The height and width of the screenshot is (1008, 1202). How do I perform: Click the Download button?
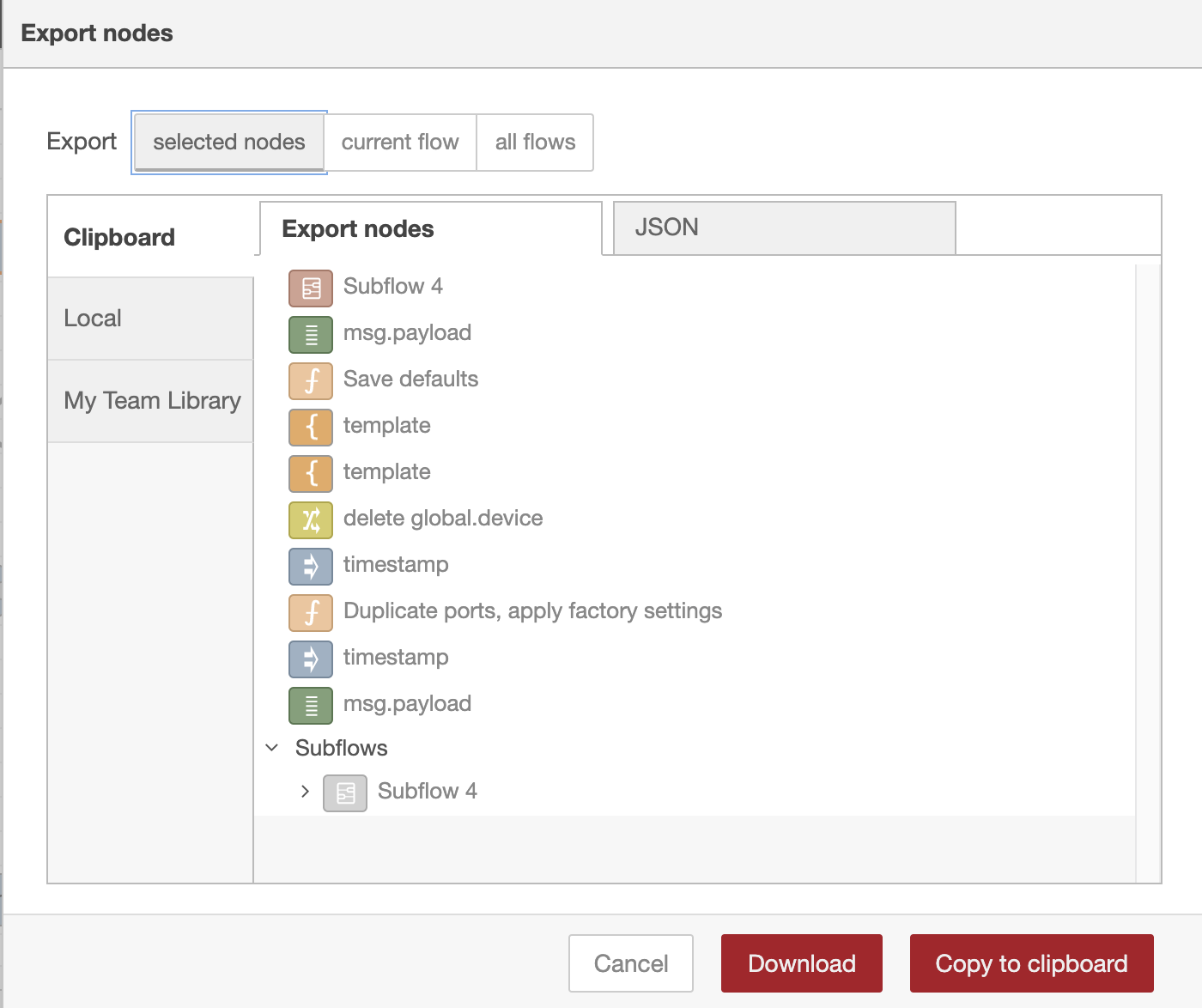802,963
